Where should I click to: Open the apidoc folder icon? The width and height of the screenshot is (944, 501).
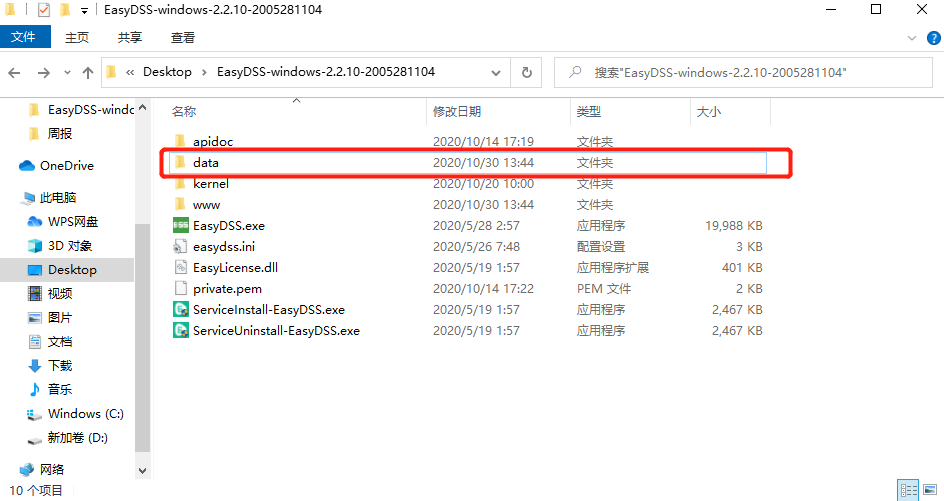coord(180,142)
